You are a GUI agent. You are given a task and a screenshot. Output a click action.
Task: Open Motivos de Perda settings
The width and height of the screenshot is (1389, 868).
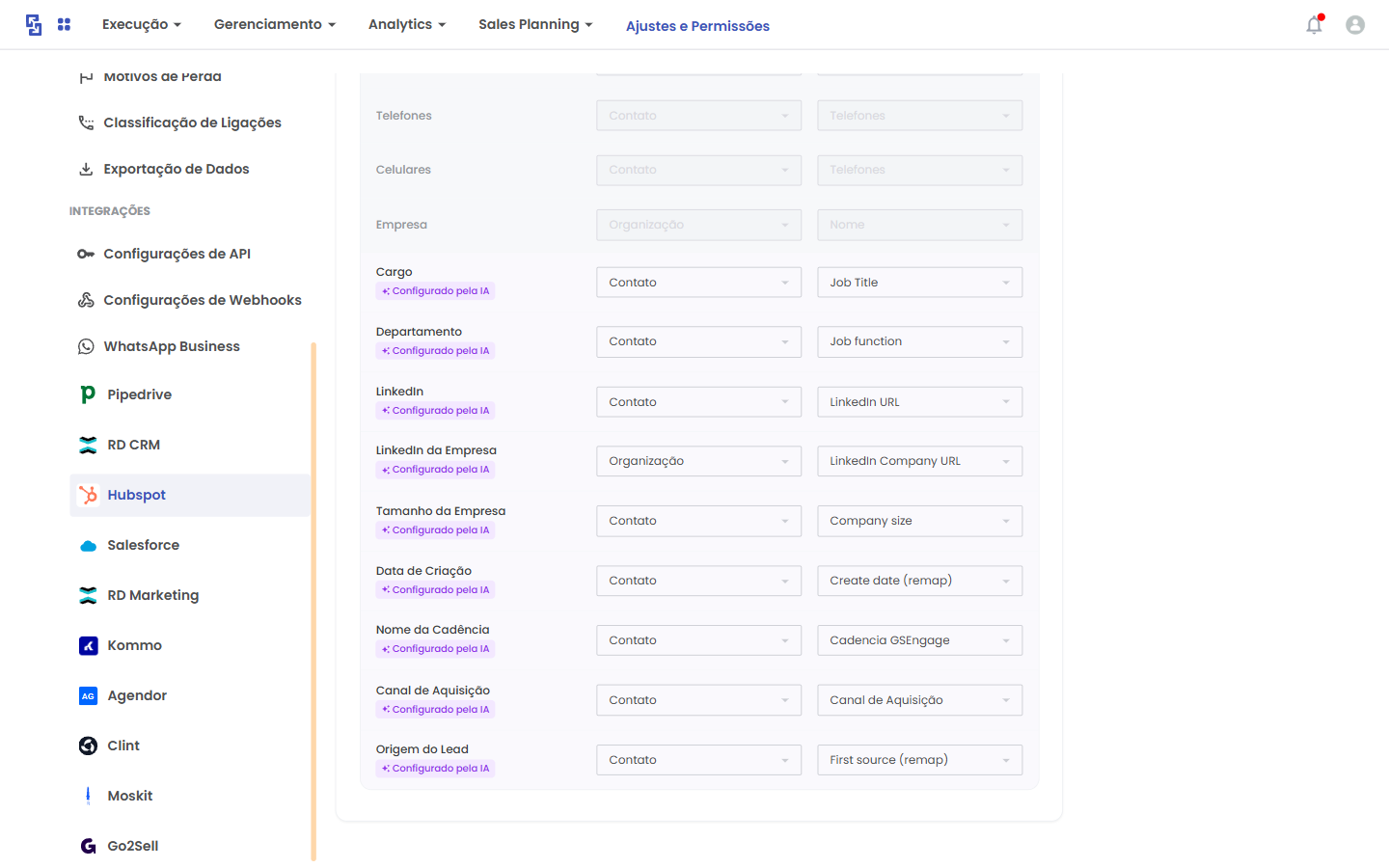point(162,76)
